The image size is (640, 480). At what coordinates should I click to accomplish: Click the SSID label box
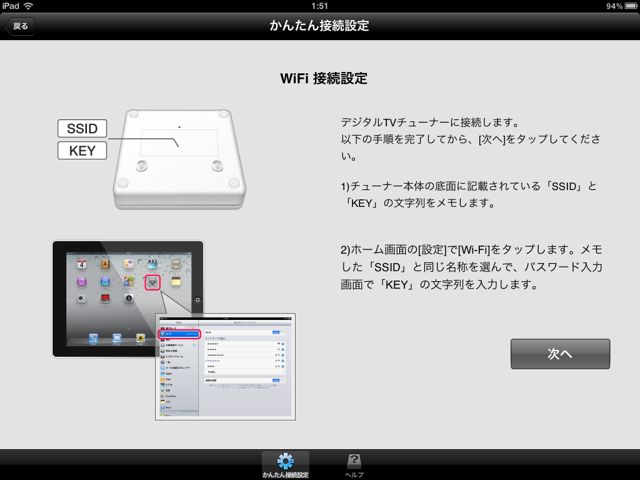click(x=82, y=128)
